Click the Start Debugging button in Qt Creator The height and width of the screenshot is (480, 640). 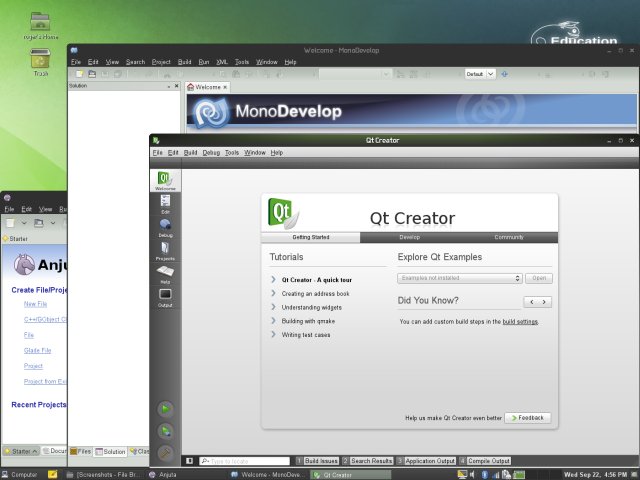coord(165,431)
